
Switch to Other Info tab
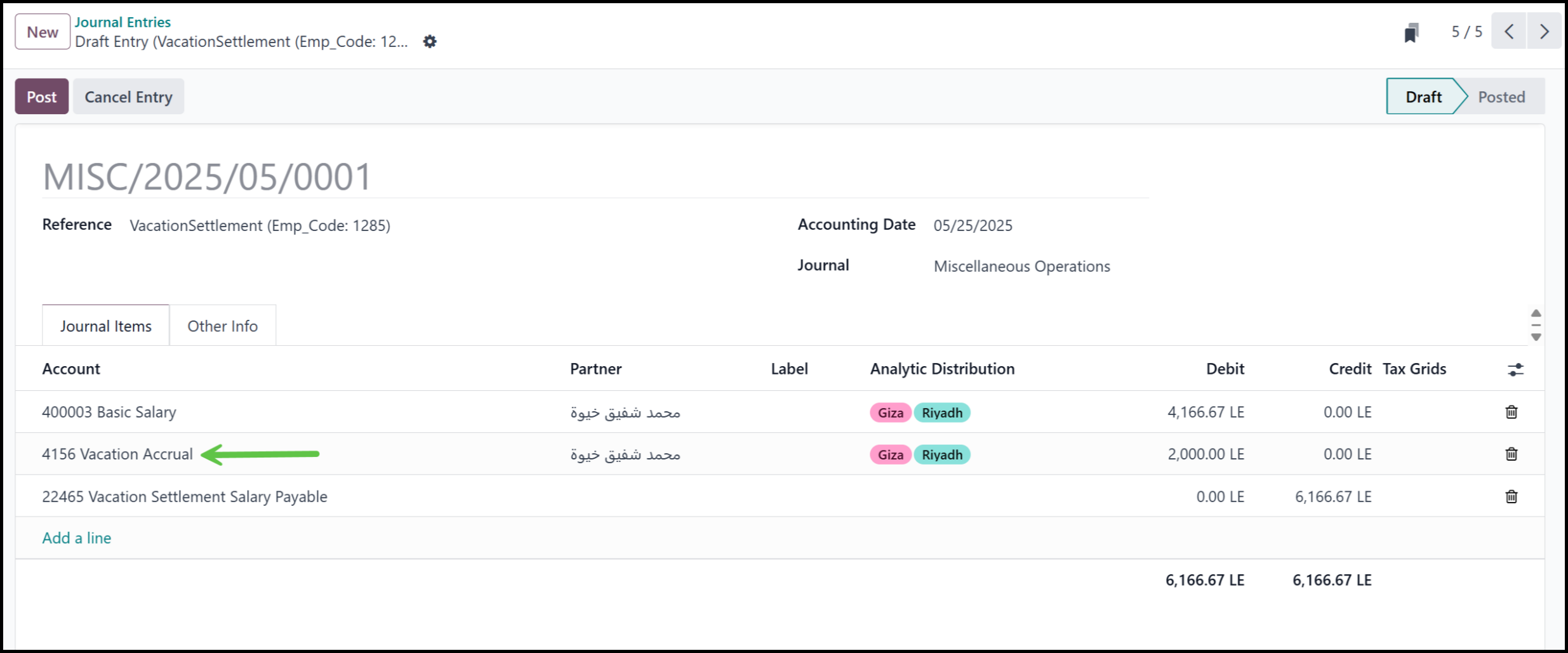[222, 326]
